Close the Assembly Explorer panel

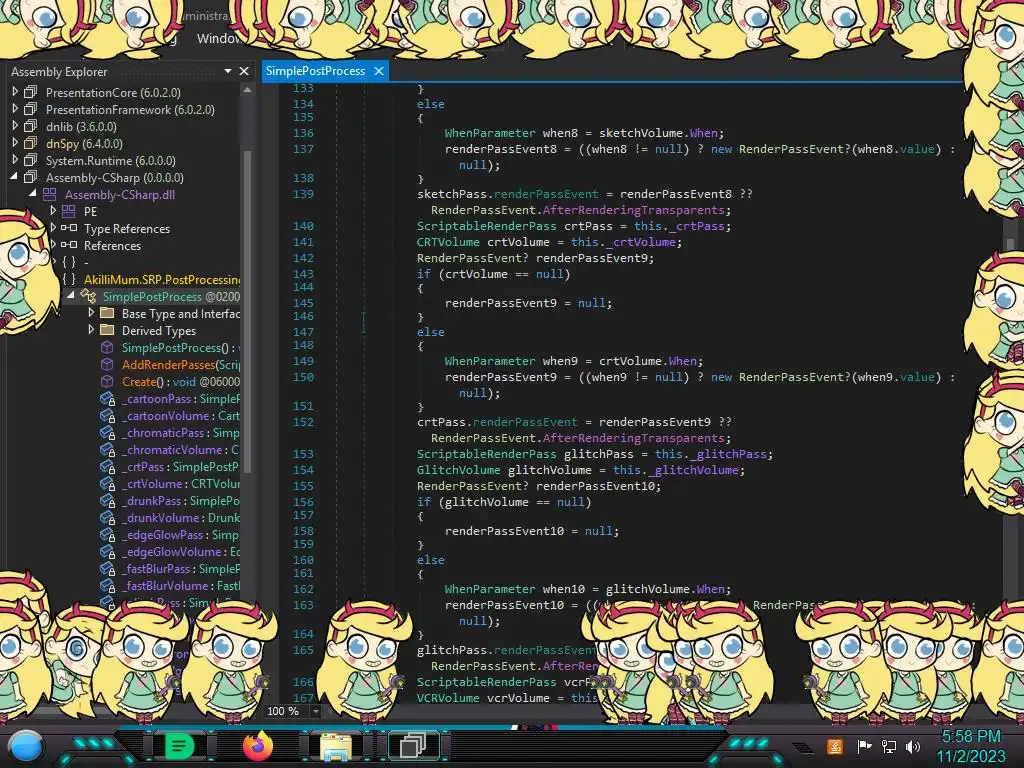[x=244, y=71]
